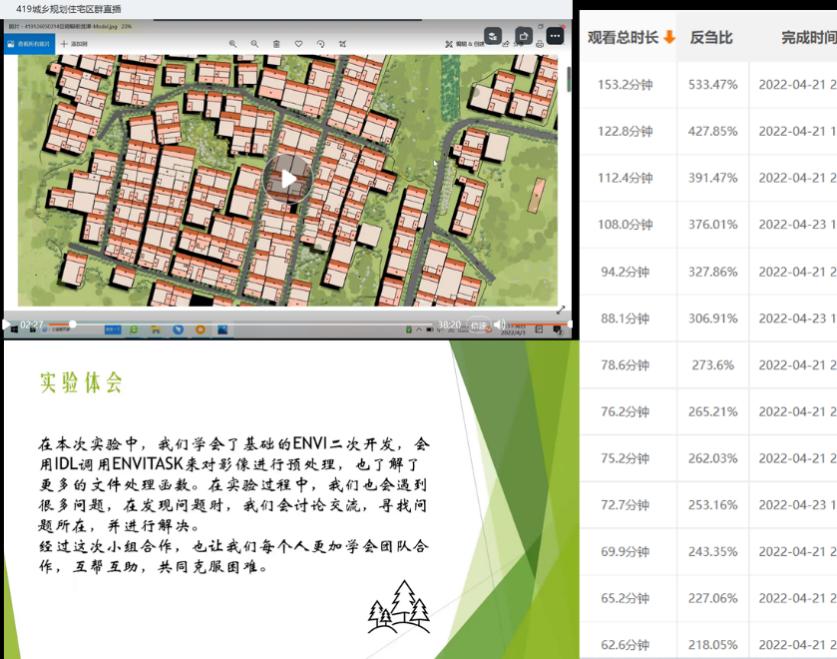Click the playback speed button beside video time
The width and height of the screenshot is (837, 659).
479,324
